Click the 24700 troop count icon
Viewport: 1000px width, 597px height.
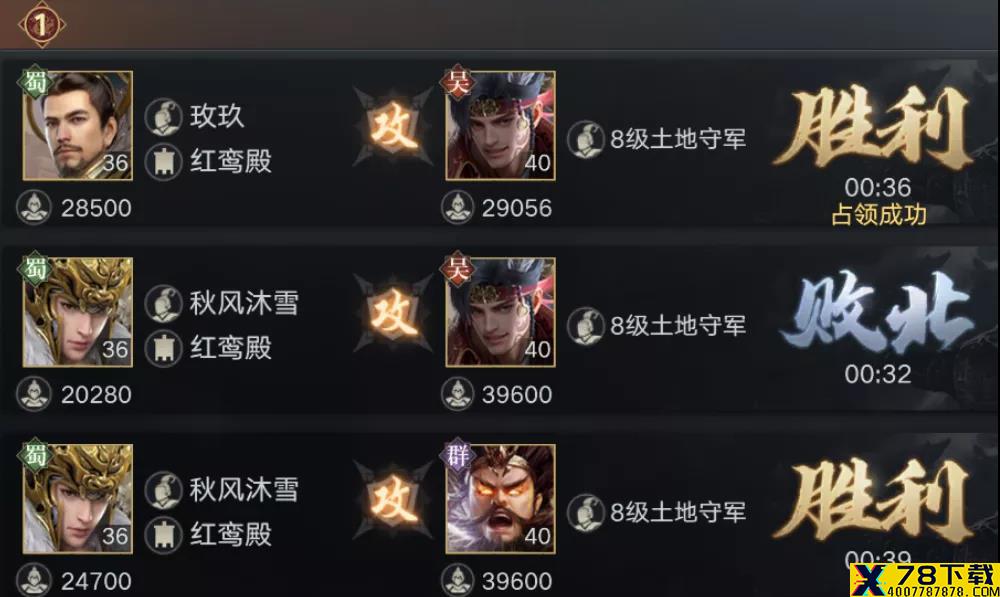[x=34, y=580]
